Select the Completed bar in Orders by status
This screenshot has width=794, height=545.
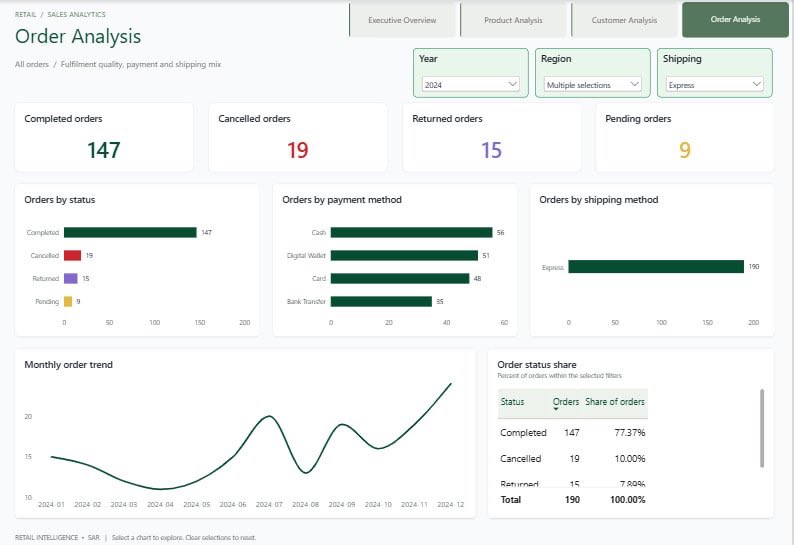(130, 232)
